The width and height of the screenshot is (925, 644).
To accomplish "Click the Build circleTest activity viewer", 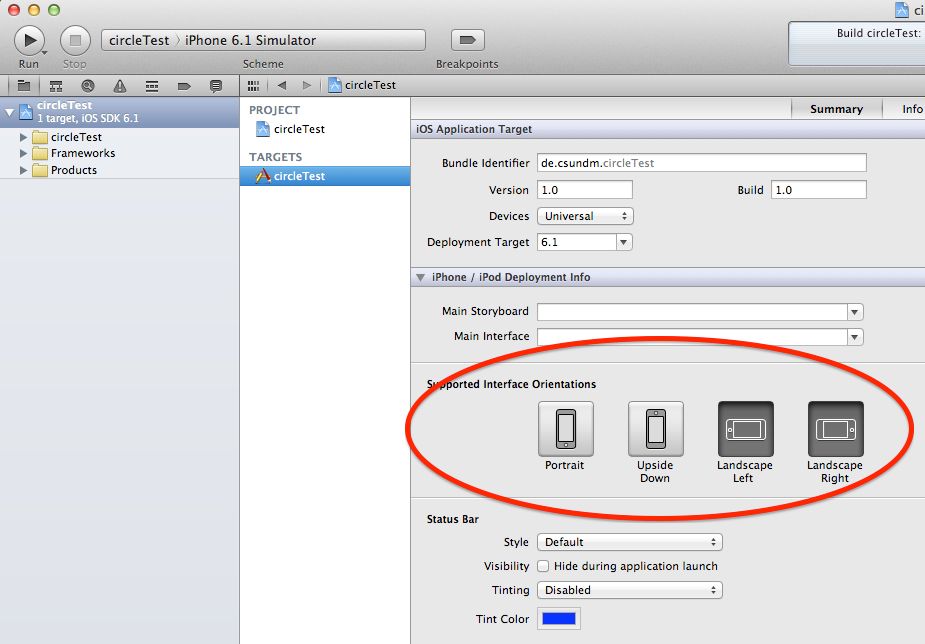I will tap(857, 44).
